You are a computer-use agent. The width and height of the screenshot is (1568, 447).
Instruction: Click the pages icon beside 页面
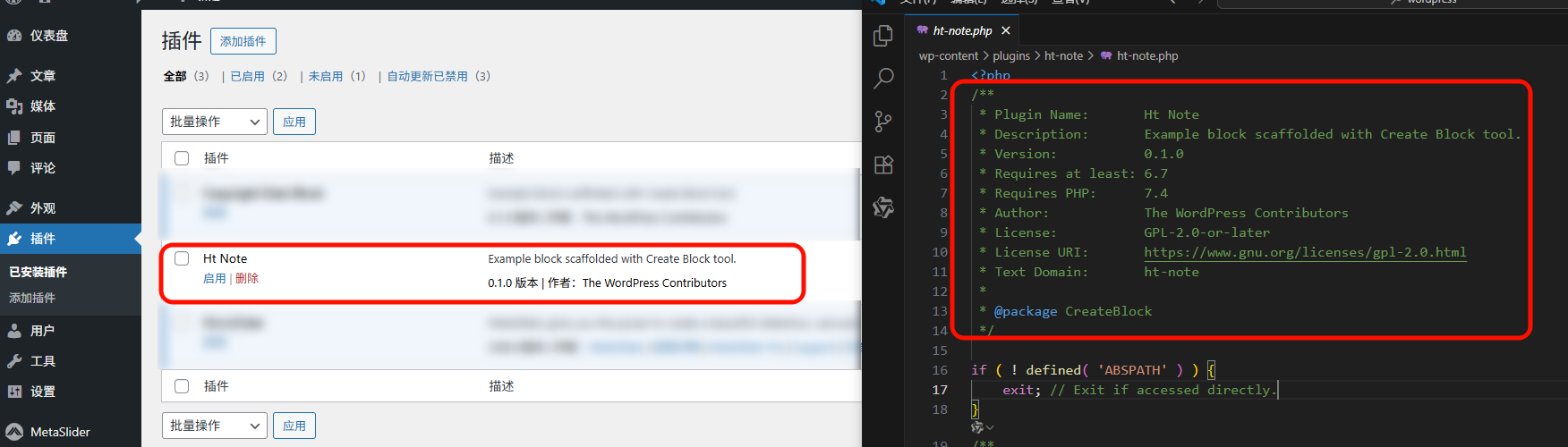pyautogui.click(x=14, y=138)
